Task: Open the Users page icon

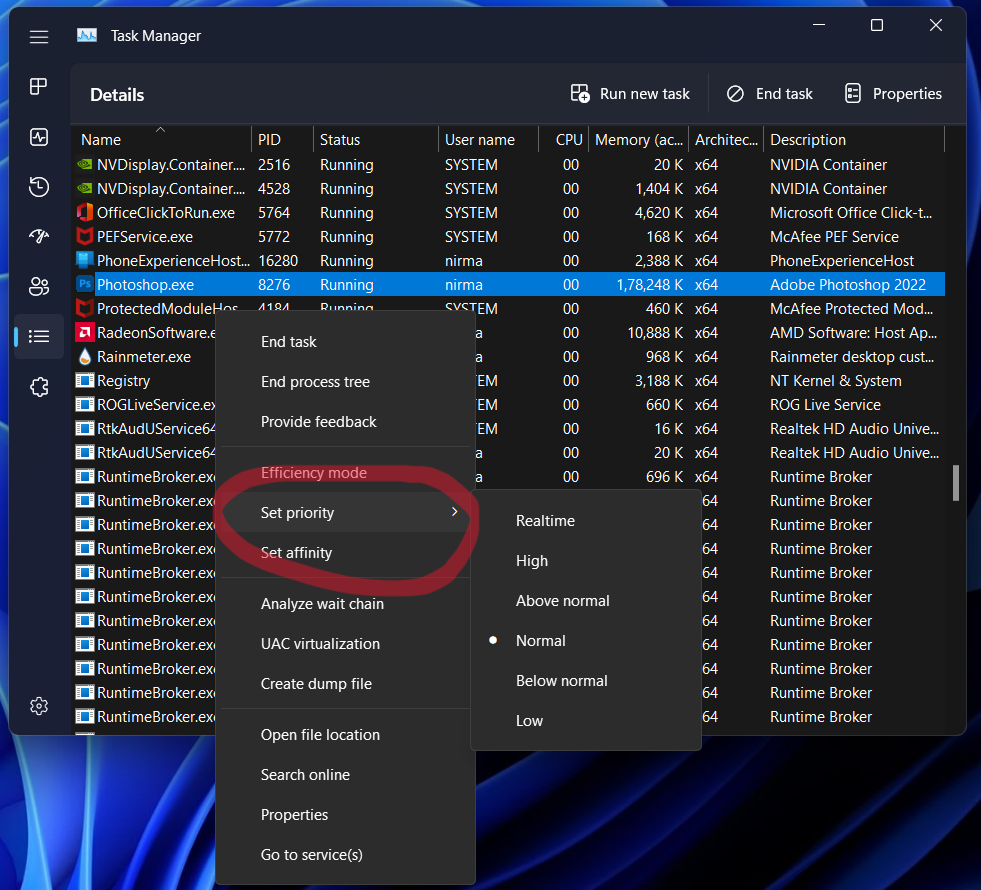Action: coord(39,286)
